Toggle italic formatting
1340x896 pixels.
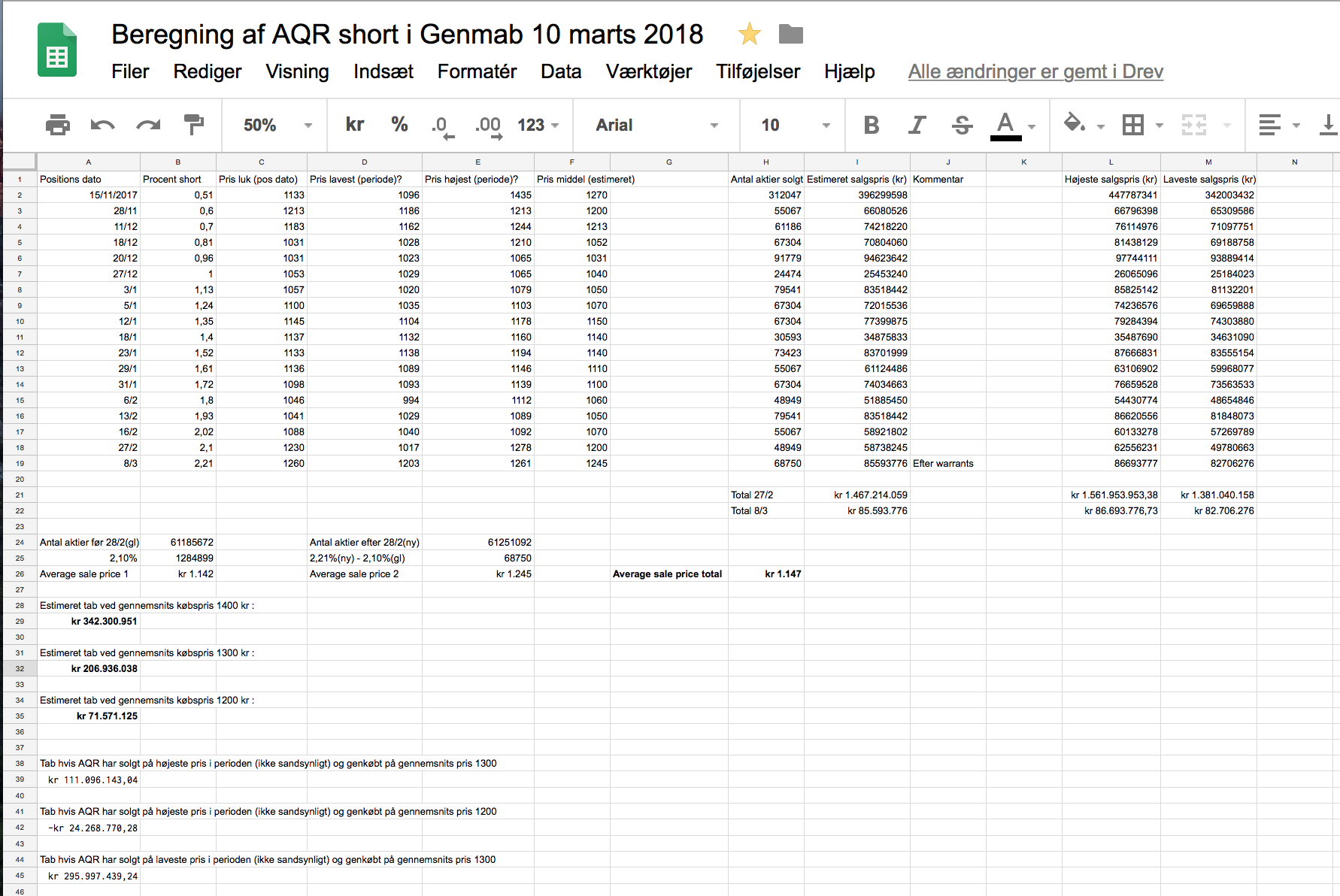pyautogui.click(x=917, y=125)
